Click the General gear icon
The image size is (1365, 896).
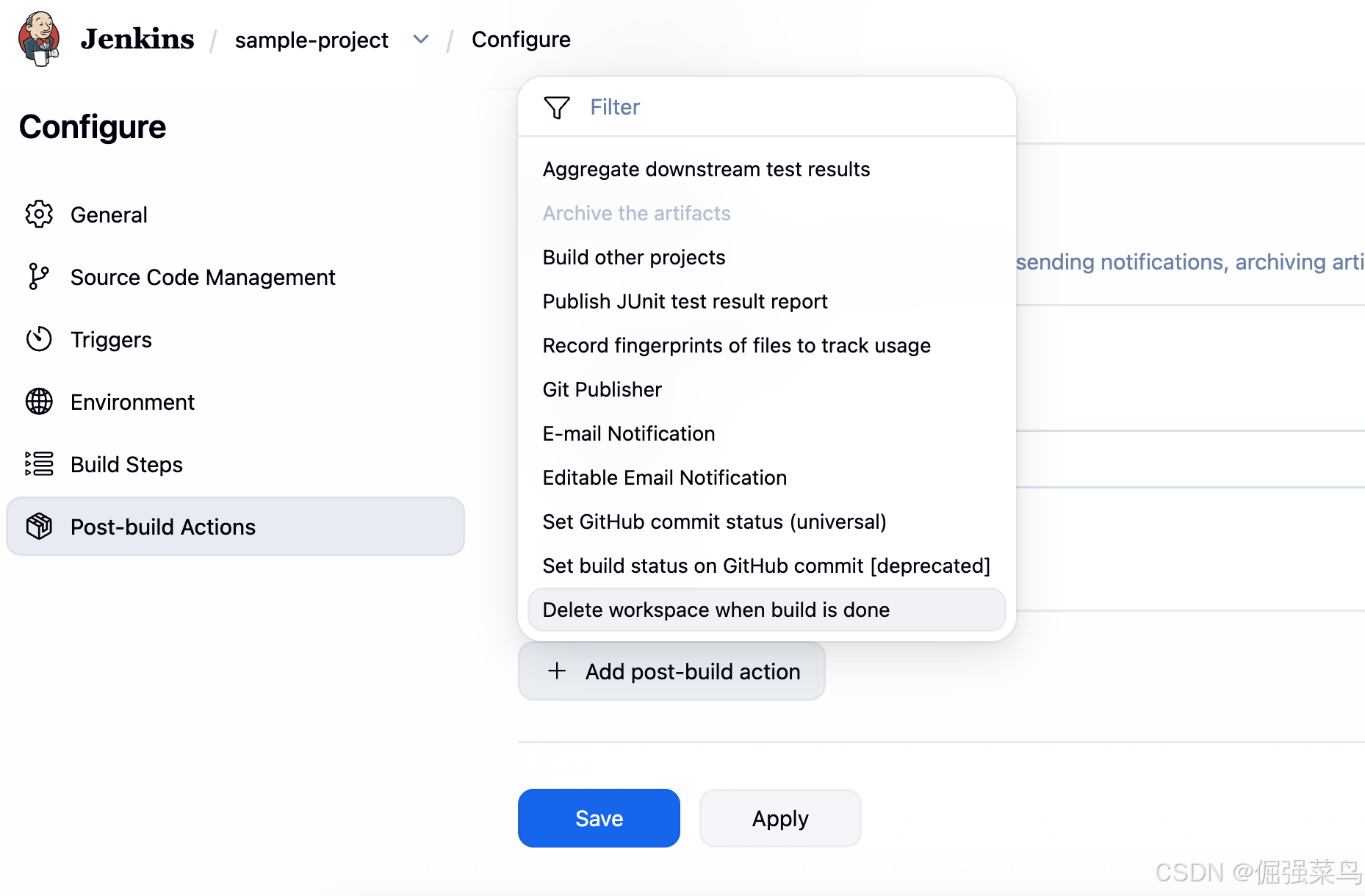pyautogui.click(x=39, y=214)
